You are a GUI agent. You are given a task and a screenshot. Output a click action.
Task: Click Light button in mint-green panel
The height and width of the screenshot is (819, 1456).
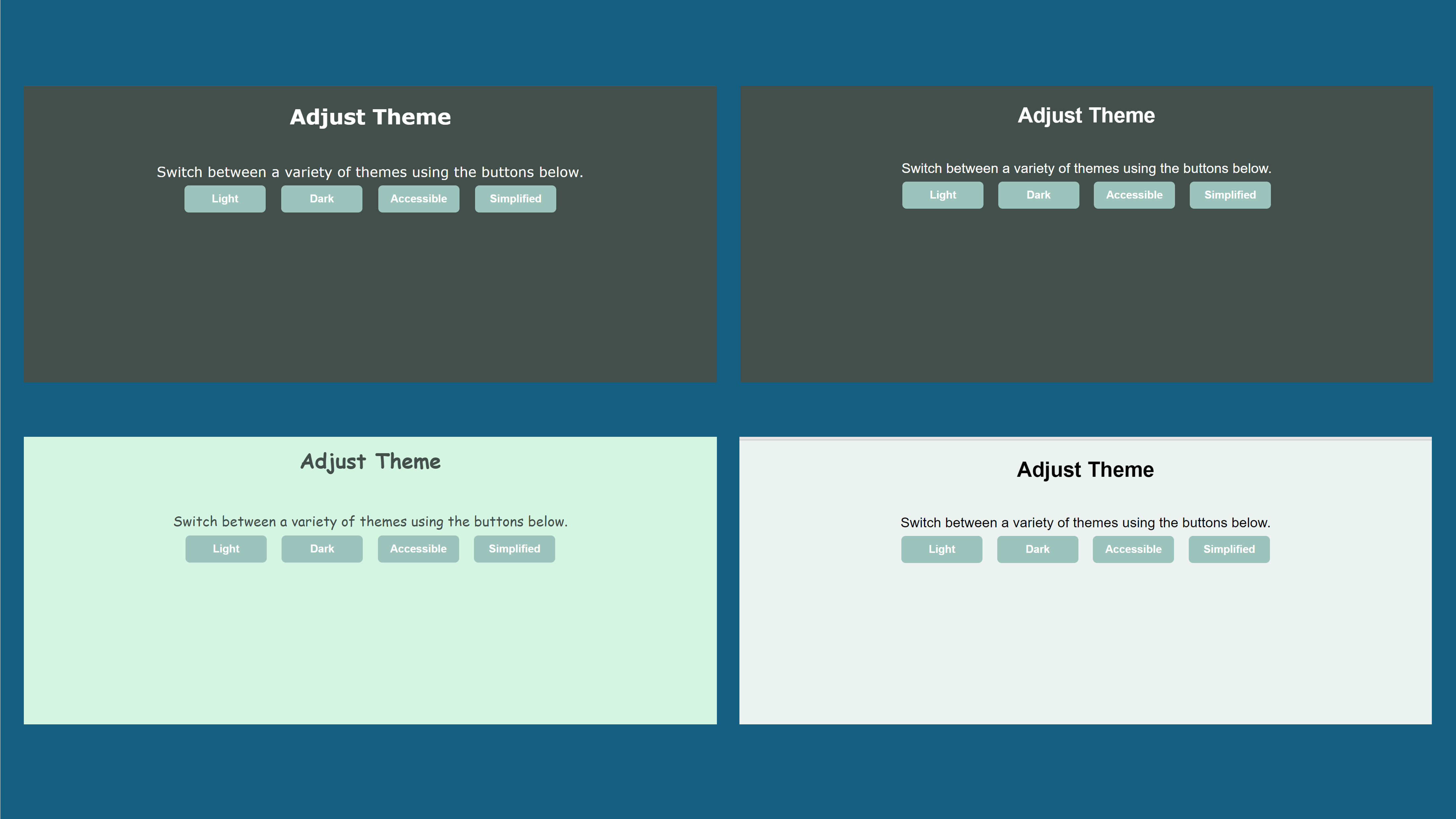[225, 548]
